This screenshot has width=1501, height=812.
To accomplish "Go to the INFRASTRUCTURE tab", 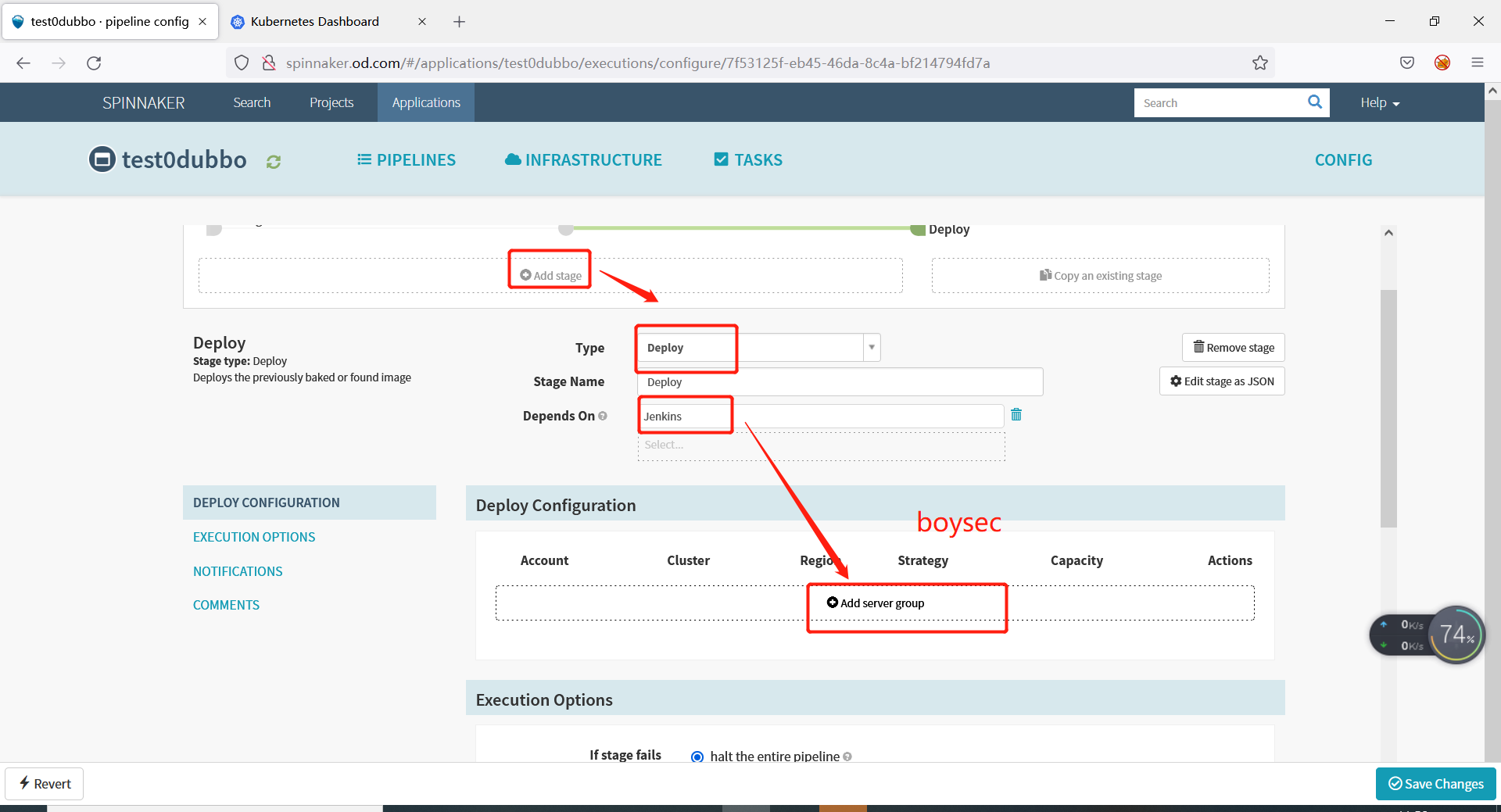I will tap(583, 160).
